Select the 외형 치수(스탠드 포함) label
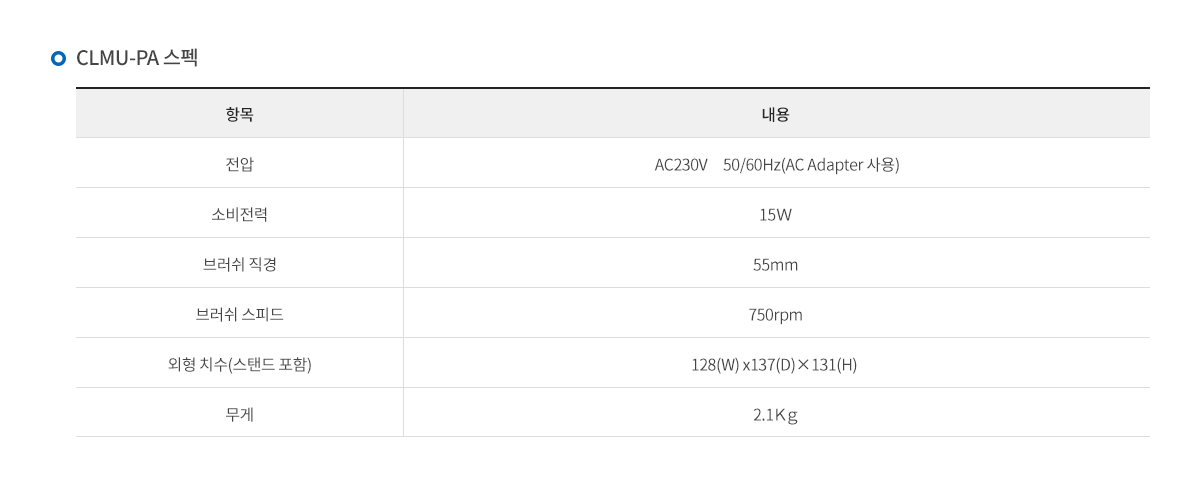Image resolution: width=1200 pixels, height=490 pixels. pyautogui.click(x=240, y=364)
